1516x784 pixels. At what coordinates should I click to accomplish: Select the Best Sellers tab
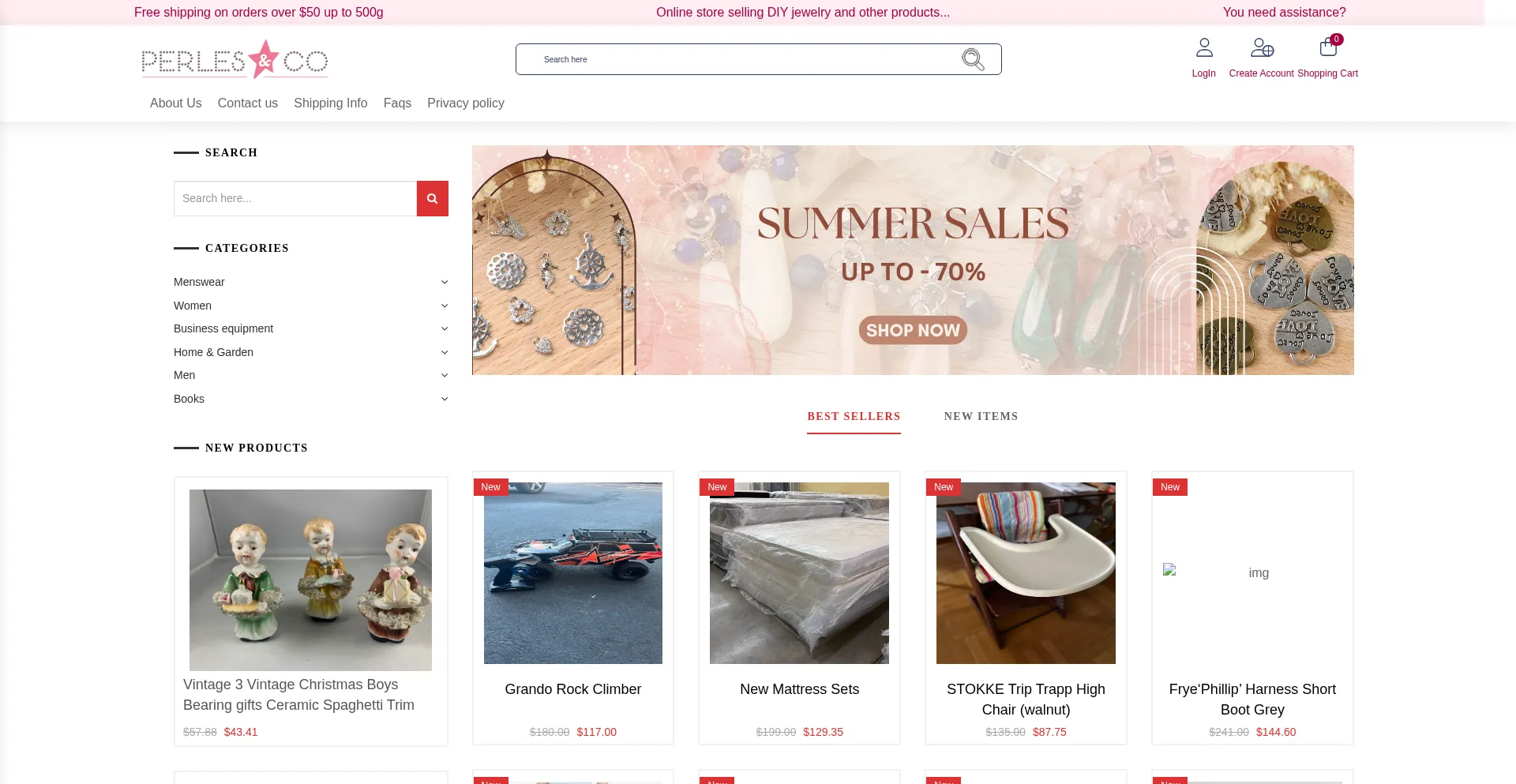pos(854,416)
